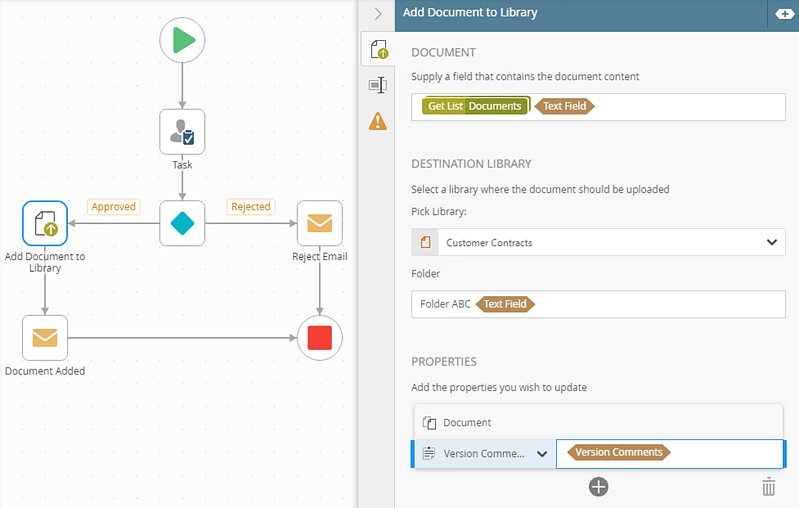
Task: Click the Rejected outcome label
Action: pos(250,207)
